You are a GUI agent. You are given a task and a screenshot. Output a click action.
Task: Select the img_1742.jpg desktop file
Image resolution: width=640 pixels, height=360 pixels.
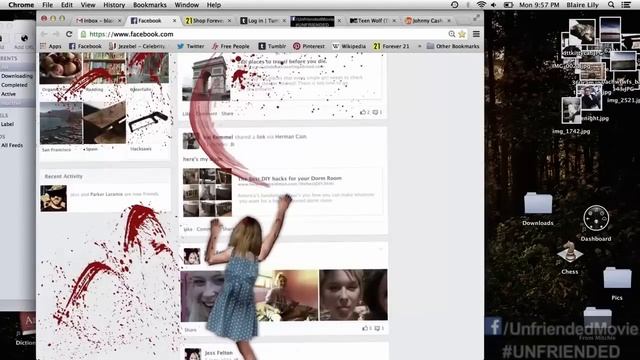coord(571,116)
